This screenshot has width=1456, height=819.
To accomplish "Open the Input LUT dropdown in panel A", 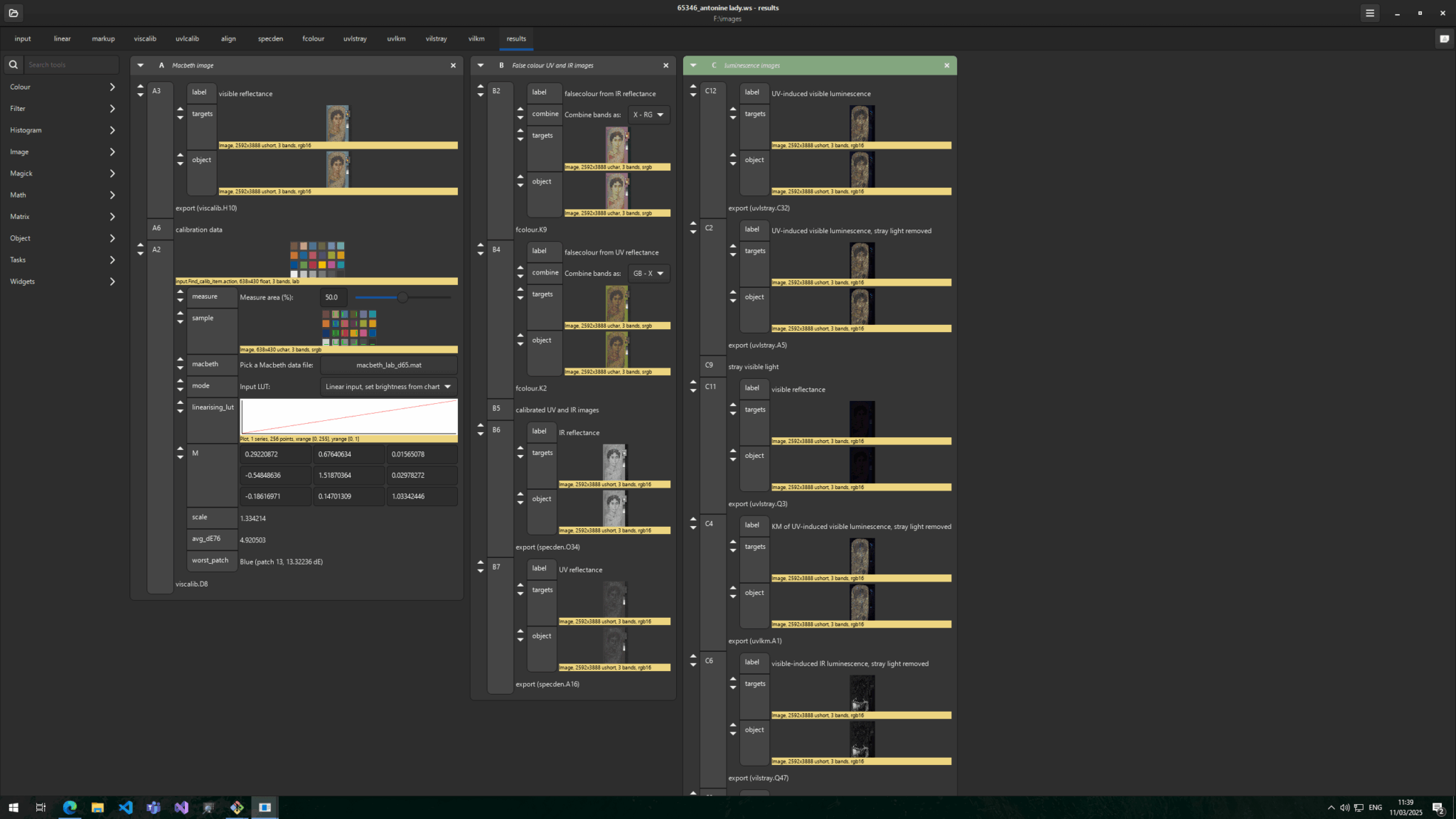I will tap(387, 386).
